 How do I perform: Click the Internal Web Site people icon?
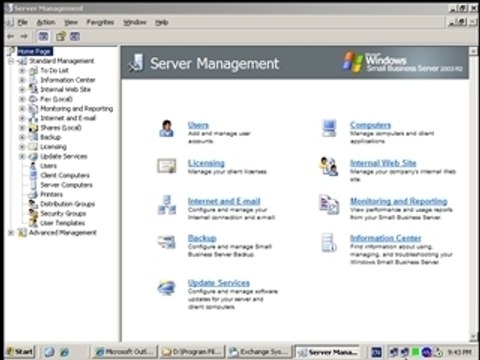(329, 166)
